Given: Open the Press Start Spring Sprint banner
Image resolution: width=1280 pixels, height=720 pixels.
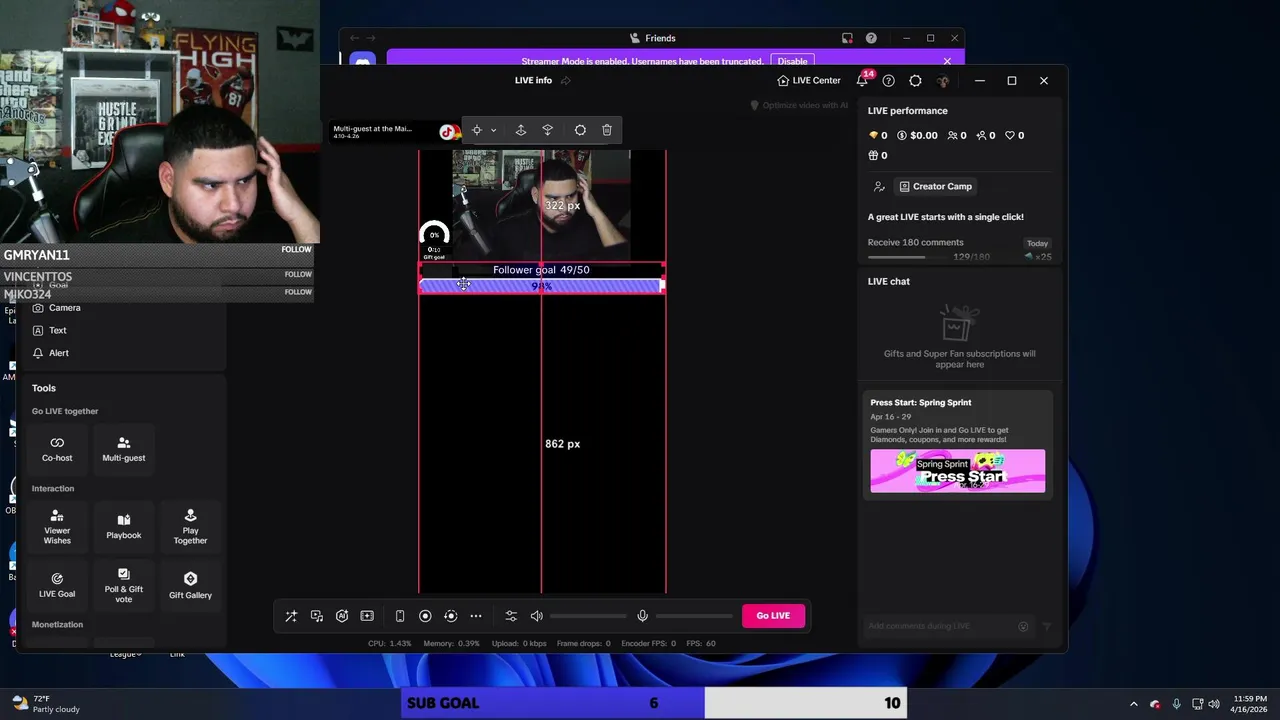Looking at the screenshot, I should point(957,471).
